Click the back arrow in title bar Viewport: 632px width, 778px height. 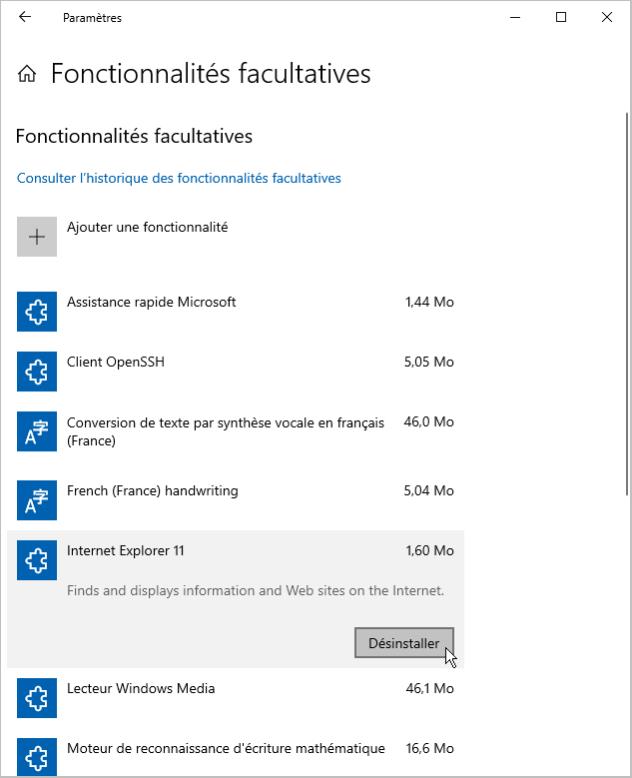(25, 17)
